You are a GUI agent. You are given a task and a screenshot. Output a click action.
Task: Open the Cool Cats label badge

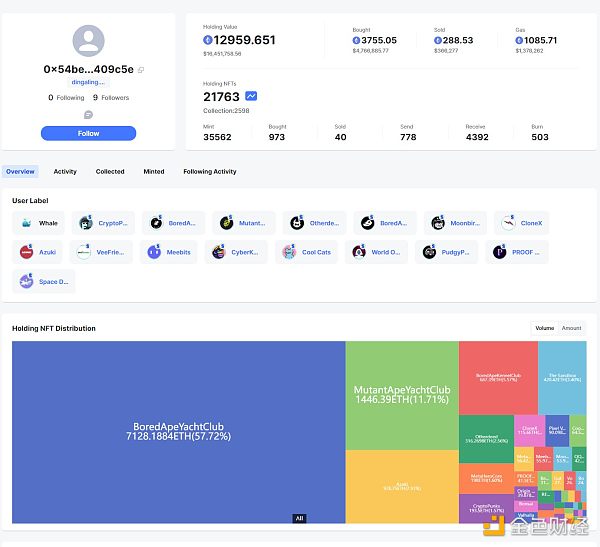(x=307, y=252)
